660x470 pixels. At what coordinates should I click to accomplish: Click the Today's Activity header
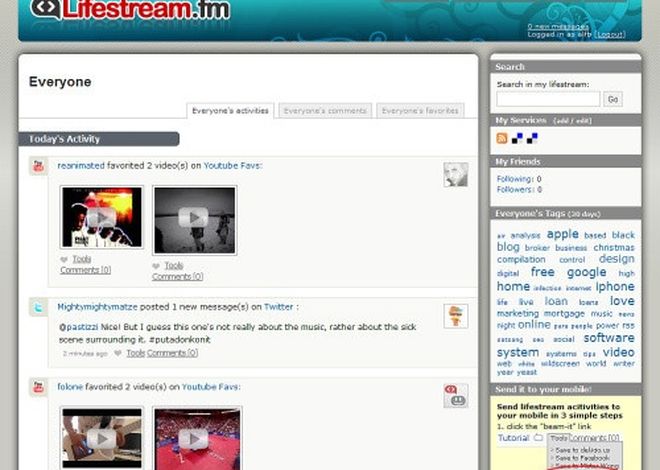pyautogui.click(x=99, y=139)
